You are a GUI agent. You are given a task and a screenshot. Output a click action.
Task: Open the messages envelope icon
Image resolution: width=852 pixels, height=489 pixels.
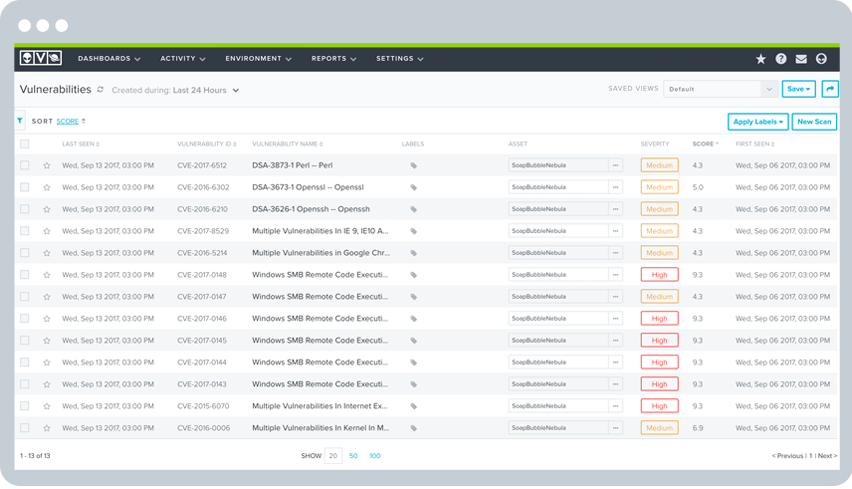801,59
